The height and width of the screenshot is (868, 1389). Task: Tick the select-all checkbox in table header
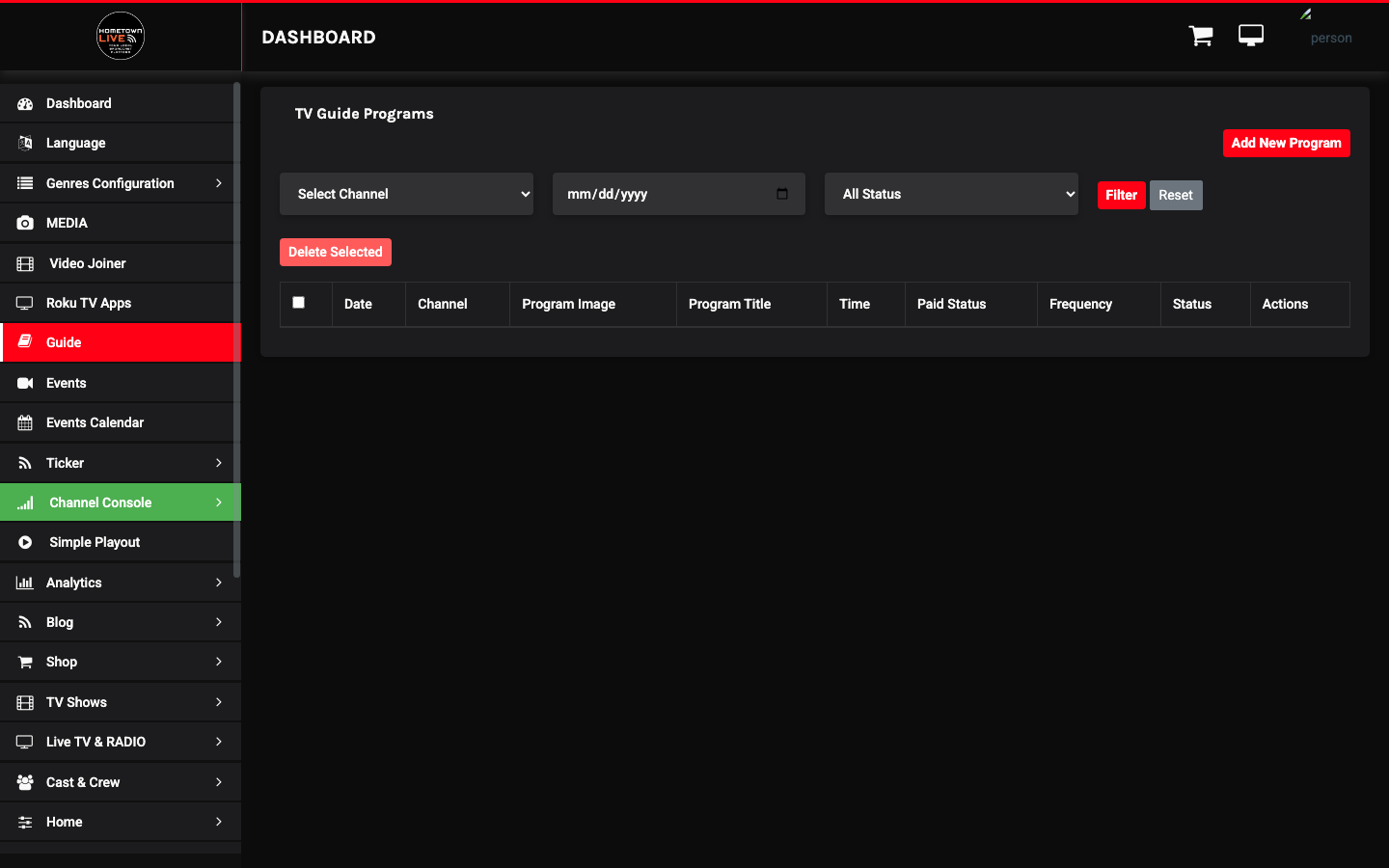point(299,303)
